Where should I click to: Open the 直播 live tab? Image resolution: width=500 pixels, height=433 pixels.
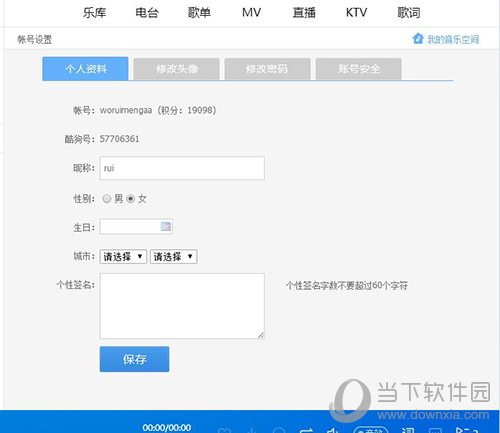pos(304,13)
